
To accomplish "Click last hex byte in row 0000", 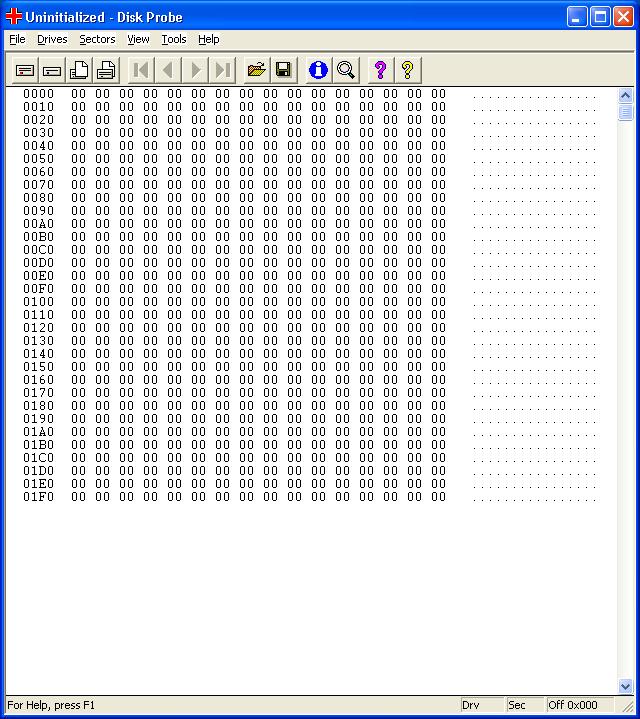I will (438, 94).
